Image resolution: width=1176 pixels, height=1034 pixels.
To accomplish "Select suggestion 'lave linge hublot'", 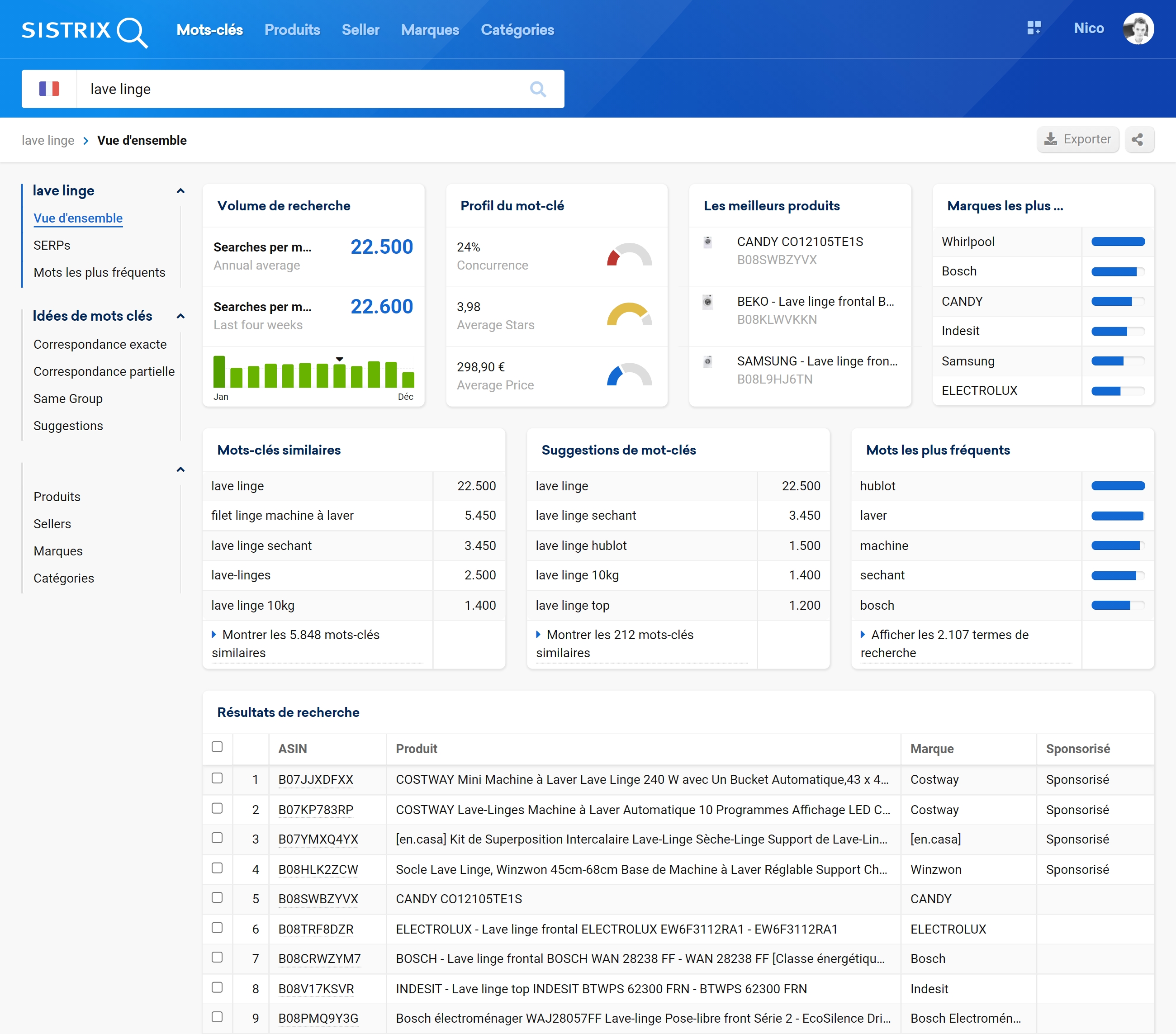I will (581, 546).
